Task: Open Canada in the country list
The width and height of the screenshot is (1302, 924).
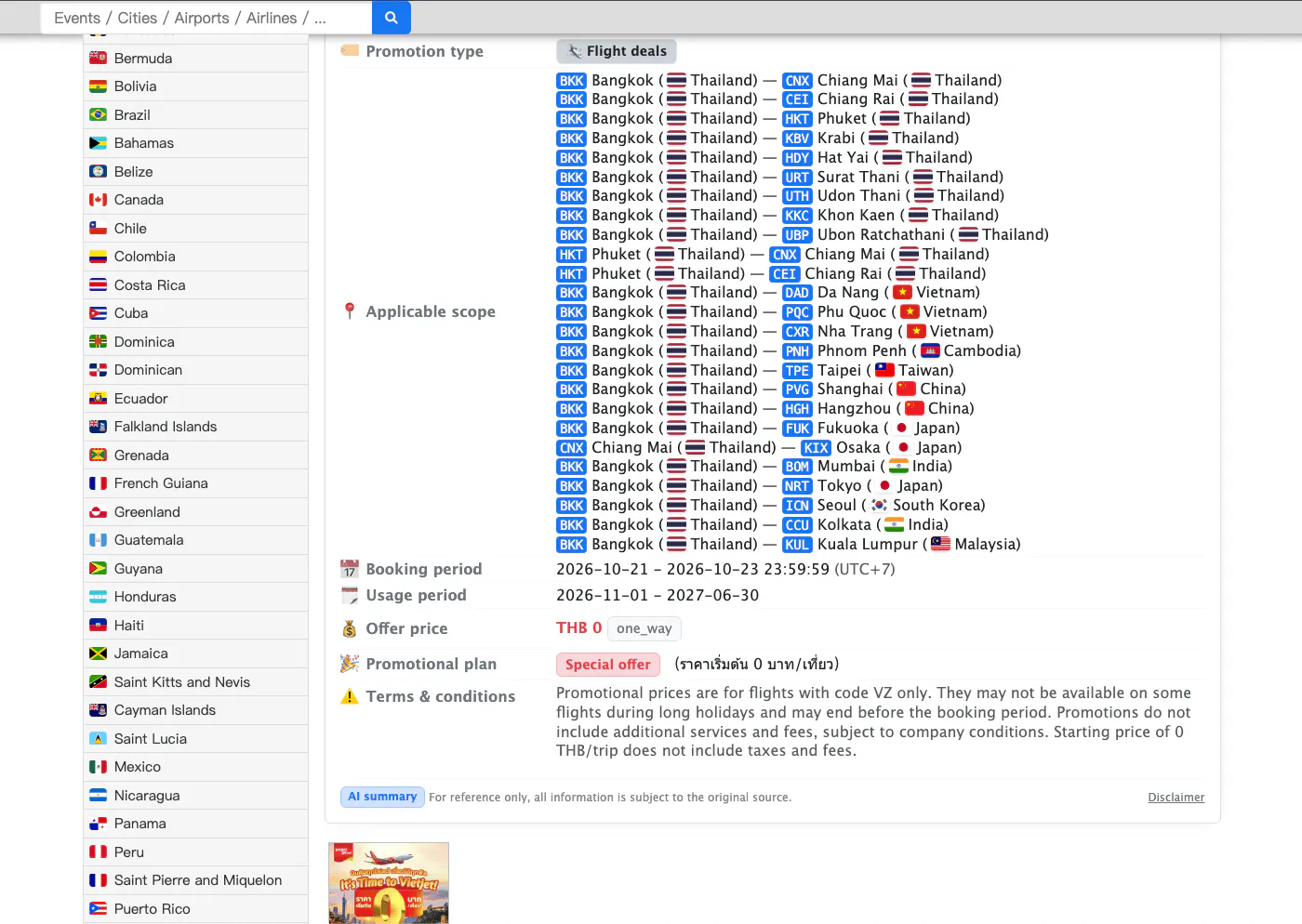Action: click(x=139, y=200)
